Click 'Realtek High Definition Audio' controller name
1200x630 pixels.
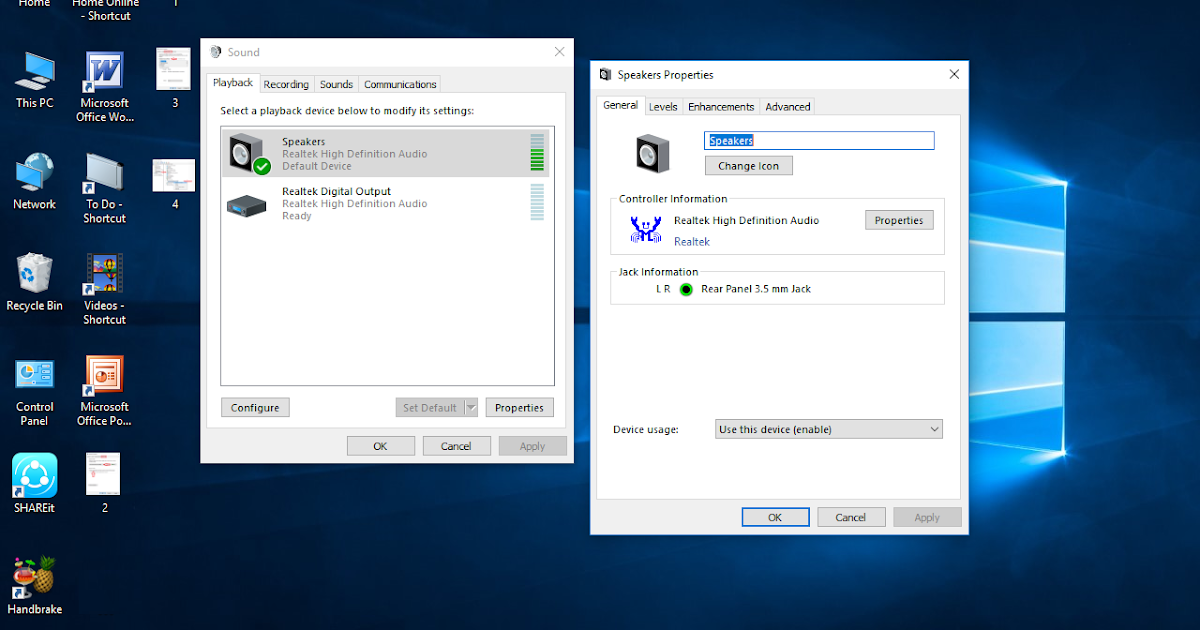[x=746, y=220]
